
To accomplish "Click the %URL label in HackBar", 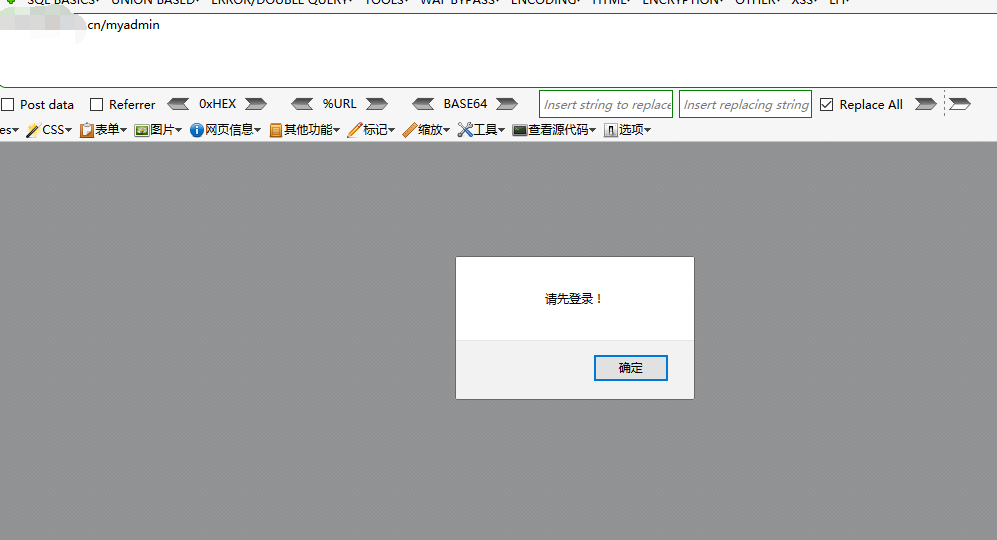I will point(340,104).
